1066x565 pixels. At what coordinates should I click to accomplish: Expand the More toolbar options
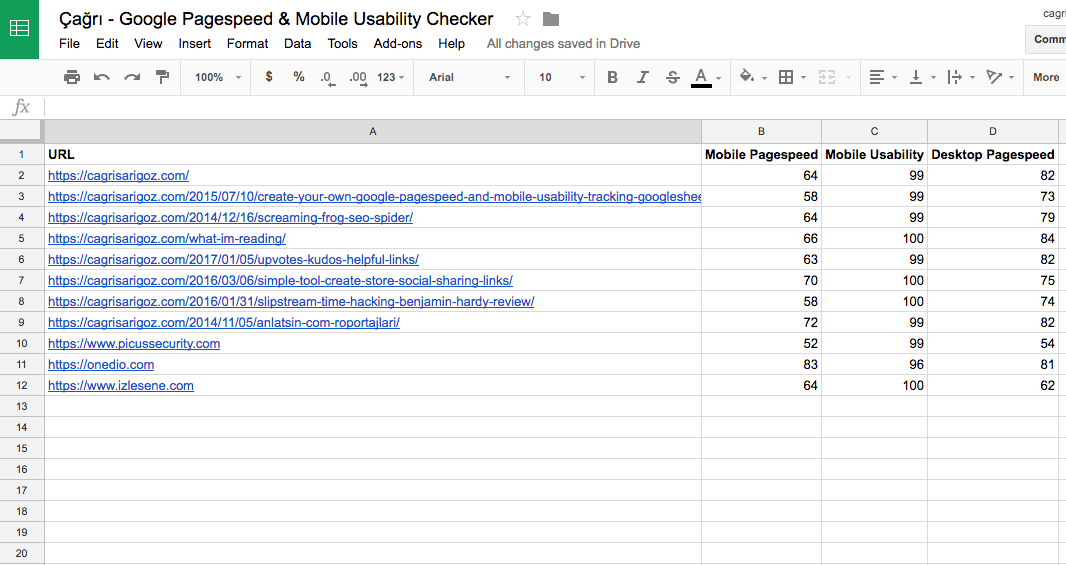(x=1046, y=78)
